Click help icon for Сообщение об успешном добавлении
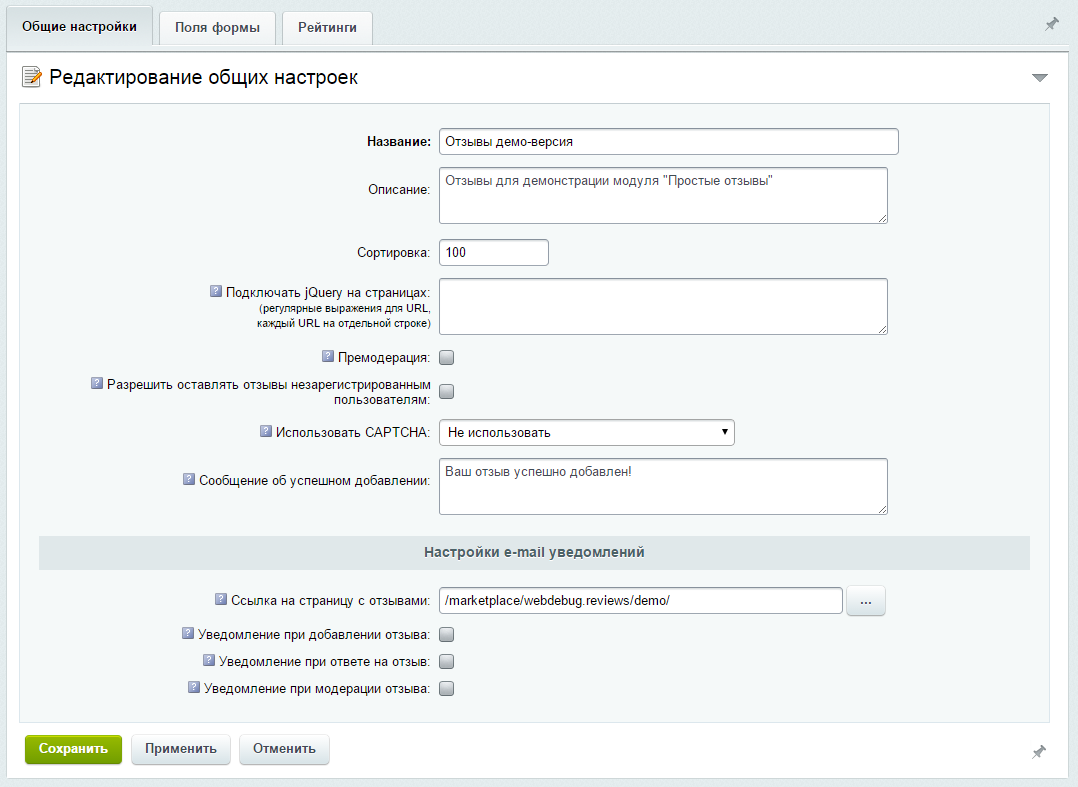This screenshot has width=1078, height=787. point(188,479)
